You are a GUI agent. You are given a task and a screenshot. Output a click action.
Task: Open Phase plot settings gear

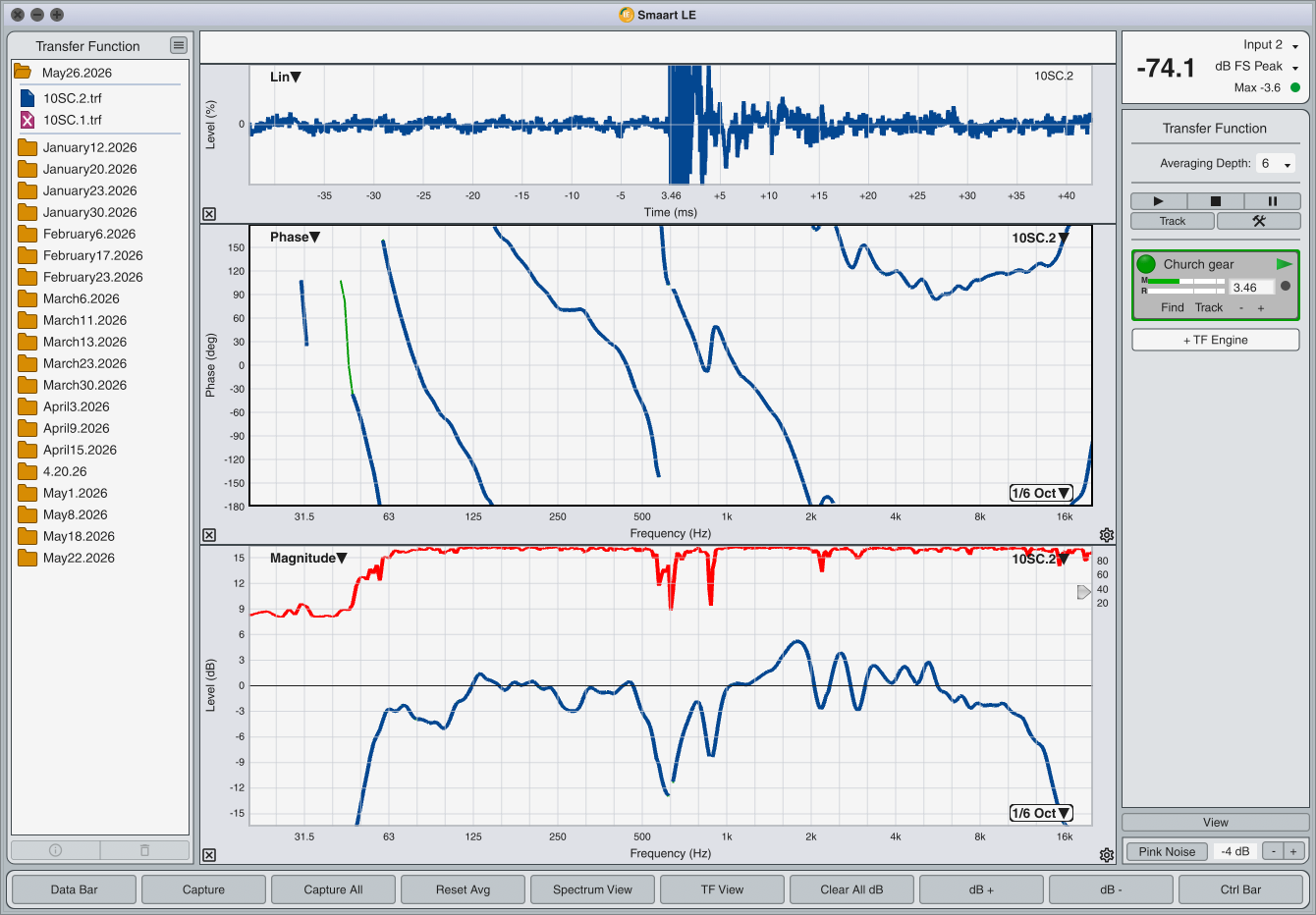coord(1107,535)
